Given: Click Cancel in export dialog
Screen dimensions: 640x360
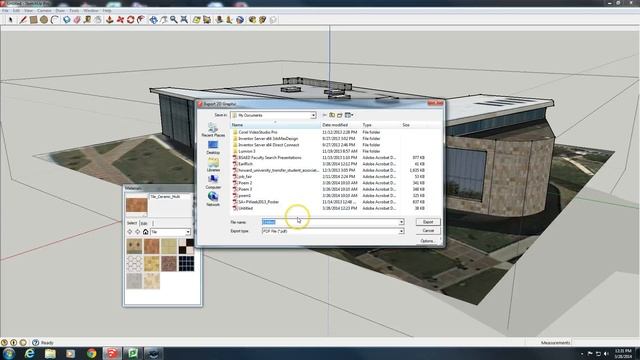Looking at the screenshot, I should [428, 231].
